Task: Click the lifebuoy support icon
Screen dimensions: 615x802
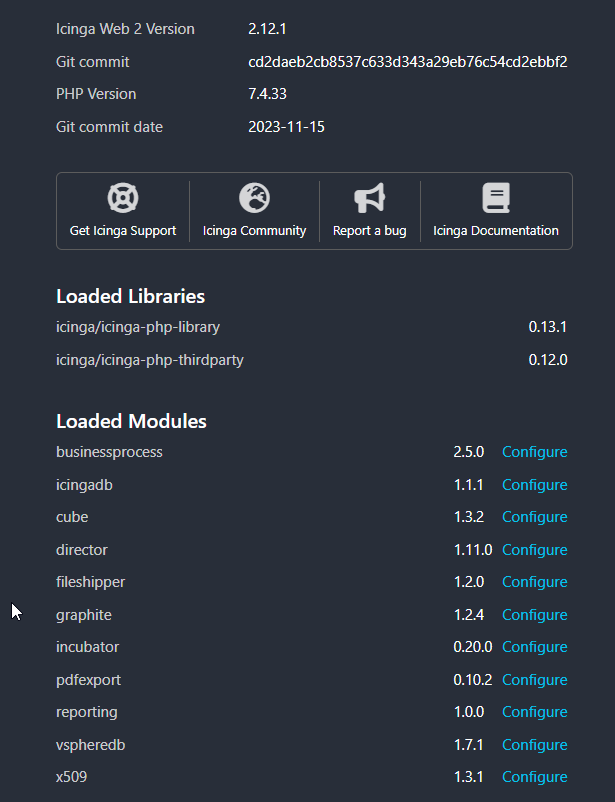Action: (x=123, y=197)
